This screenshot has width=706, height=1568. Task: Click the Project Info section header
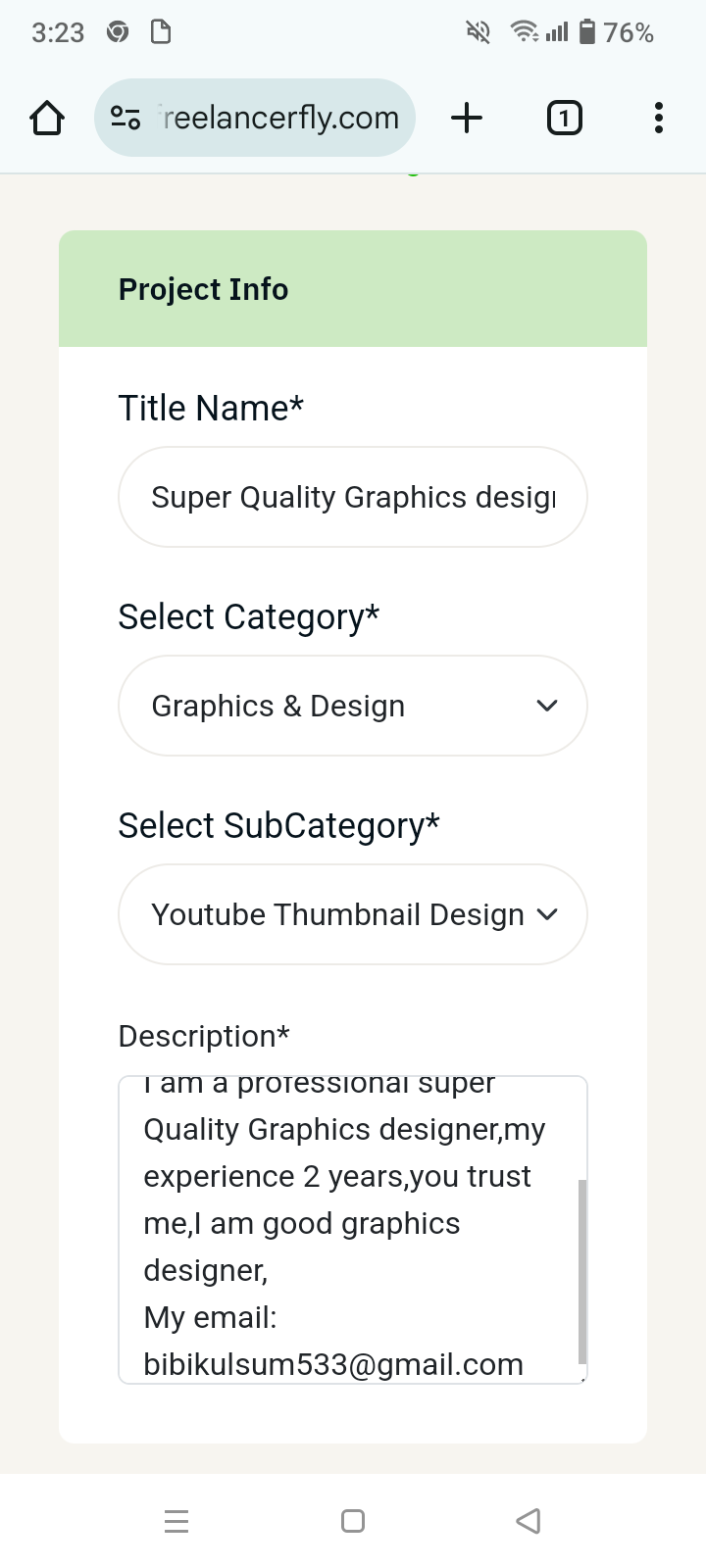[353, 289]
